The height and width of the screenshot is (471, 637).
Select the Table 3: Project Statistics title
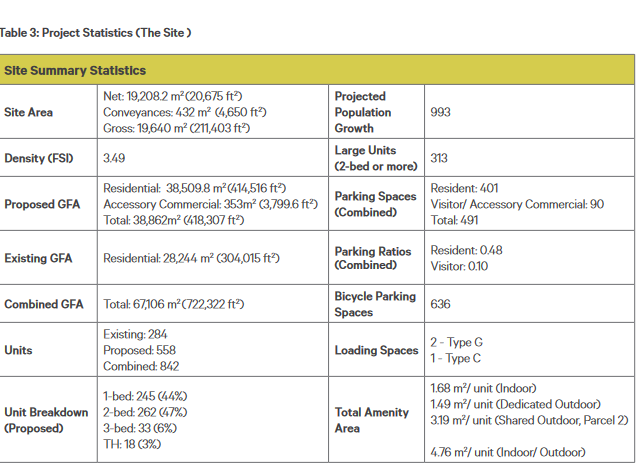pos(95,33)
